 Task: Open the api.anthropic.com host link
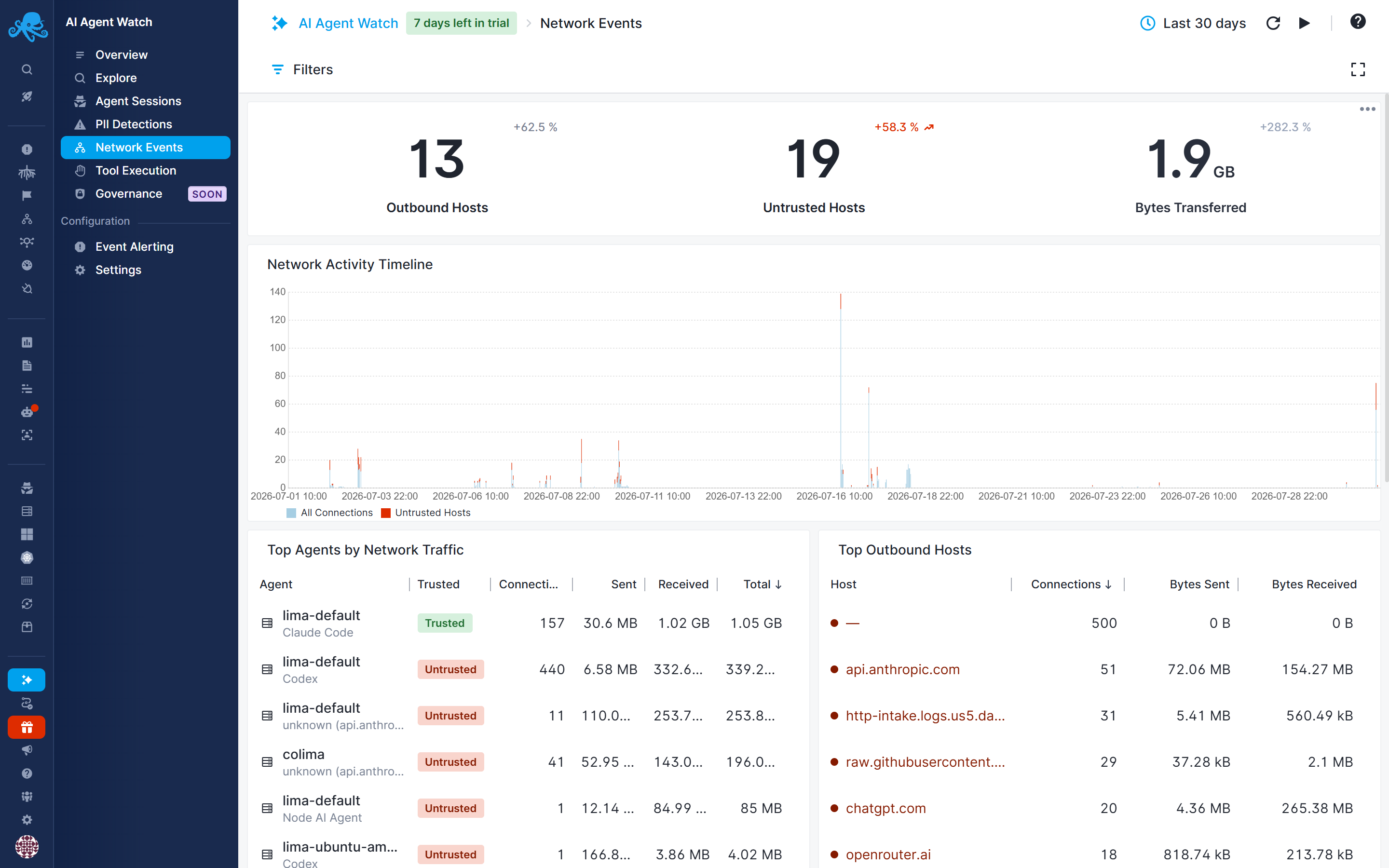902,669
